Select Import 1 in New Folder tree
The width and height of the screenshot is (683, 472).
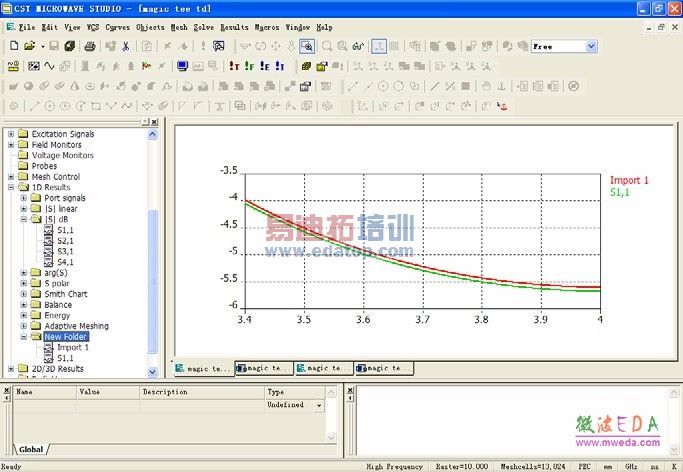73,347
